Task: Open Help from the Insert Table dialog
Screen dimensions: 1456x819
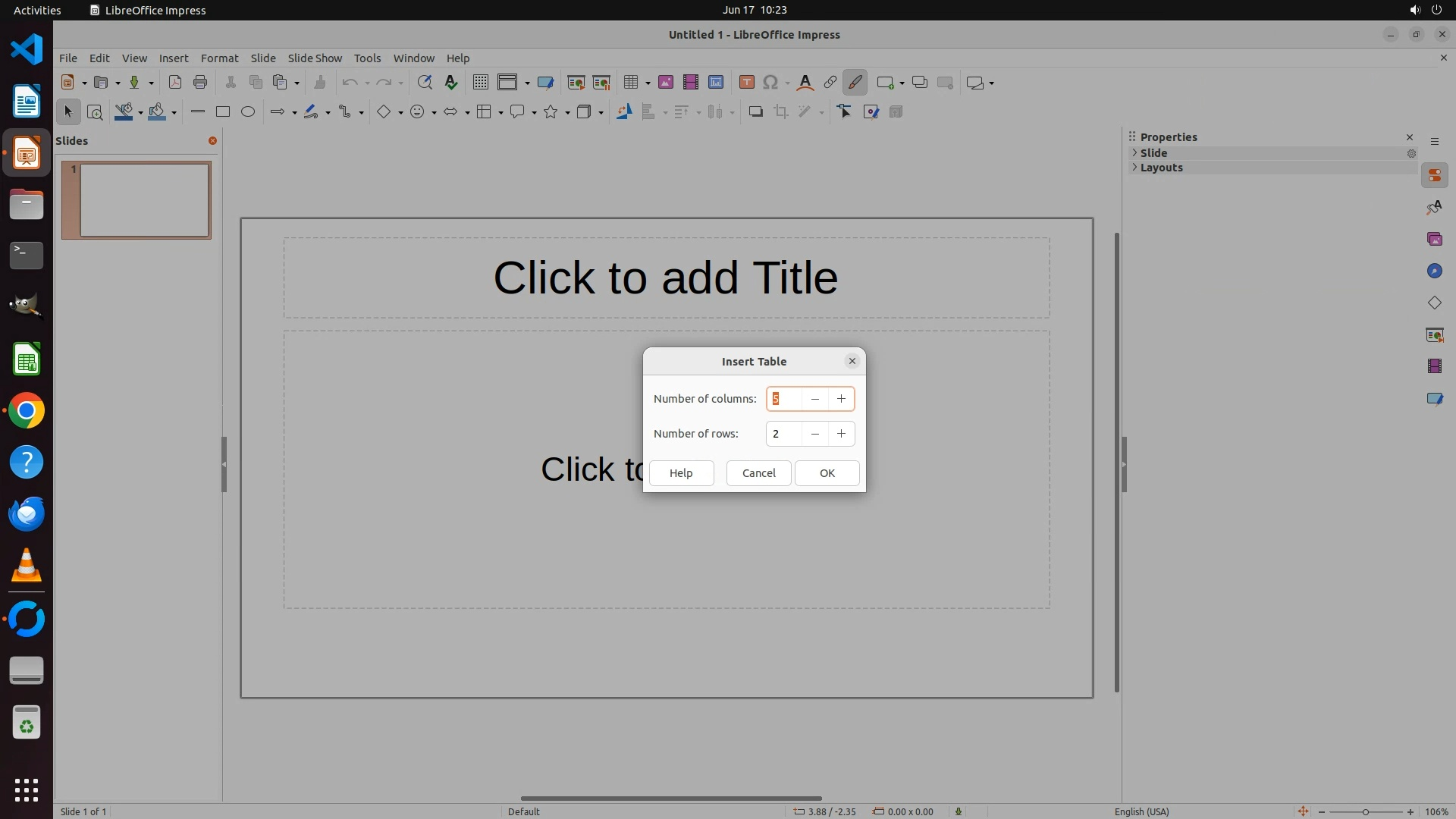Action: click(681, 473)
